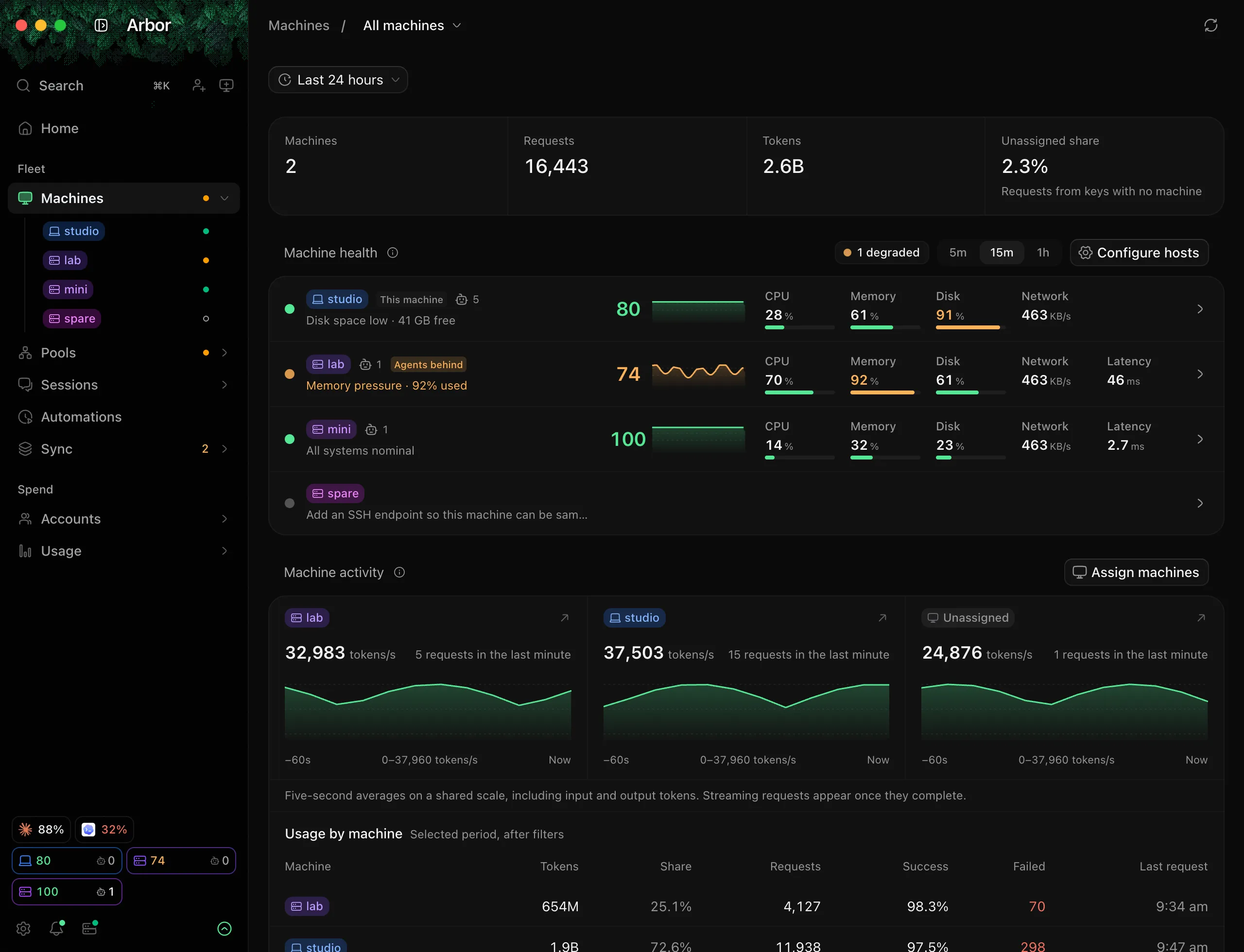Click the 32% usage badge
Image resolution: width=1244 pixels, height=952 pixels.
tap(104, 830)
